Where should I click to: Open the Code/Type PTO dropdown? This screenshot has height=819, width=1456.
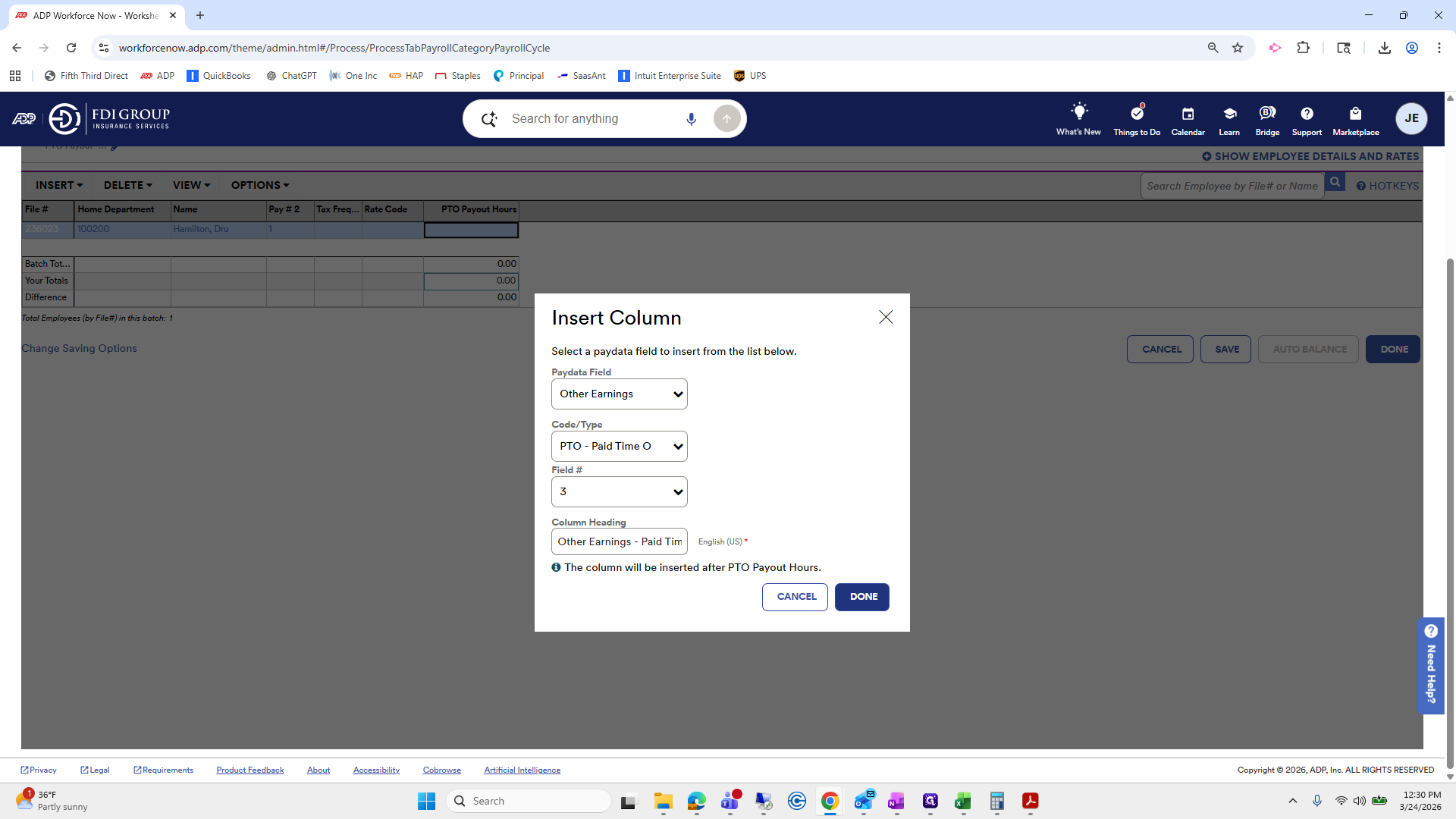point(619,447)
